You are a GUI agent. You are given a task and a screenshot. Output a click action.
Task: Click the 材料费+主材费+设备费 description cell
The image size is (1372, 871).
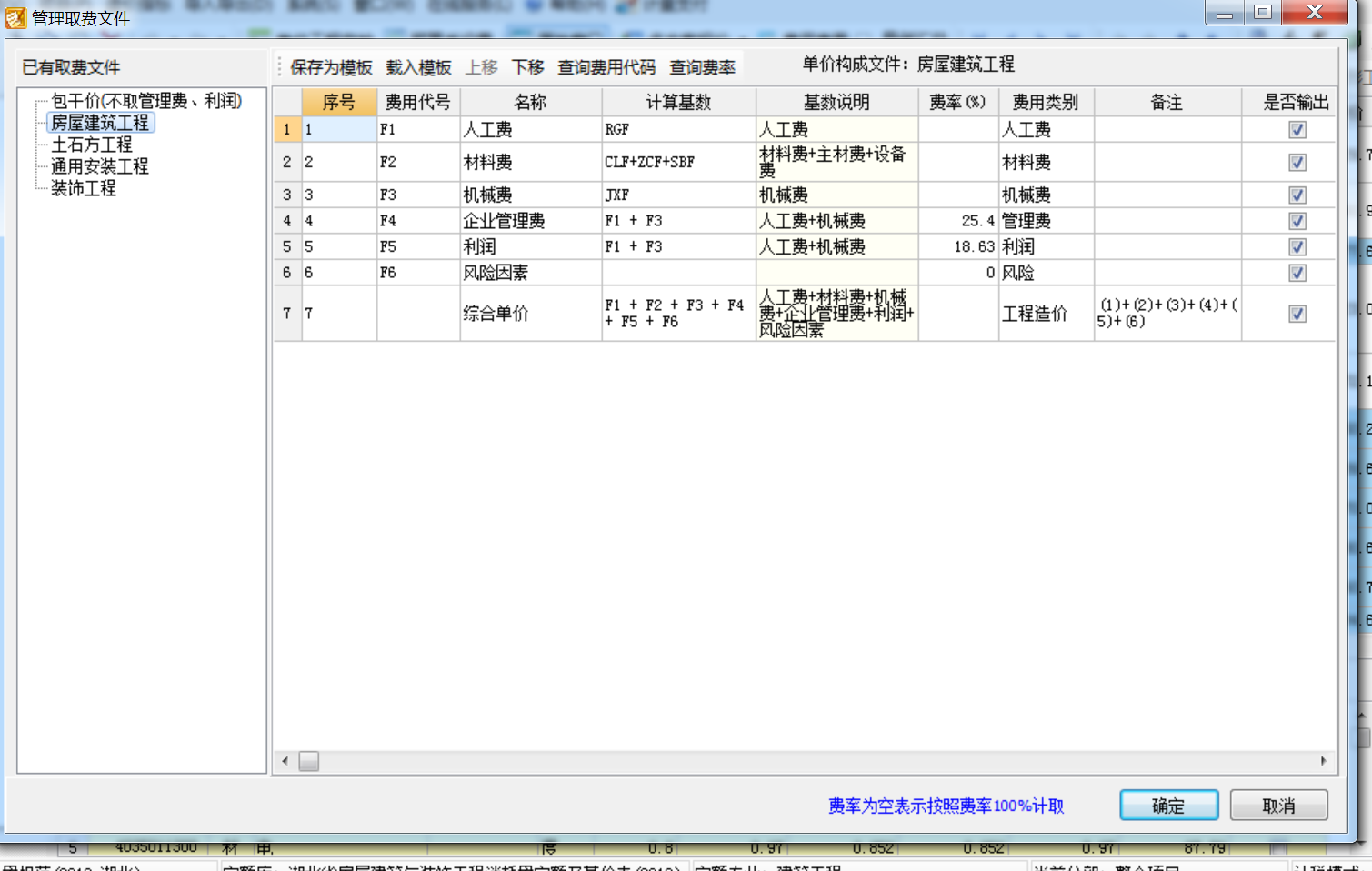click(836, 162)
